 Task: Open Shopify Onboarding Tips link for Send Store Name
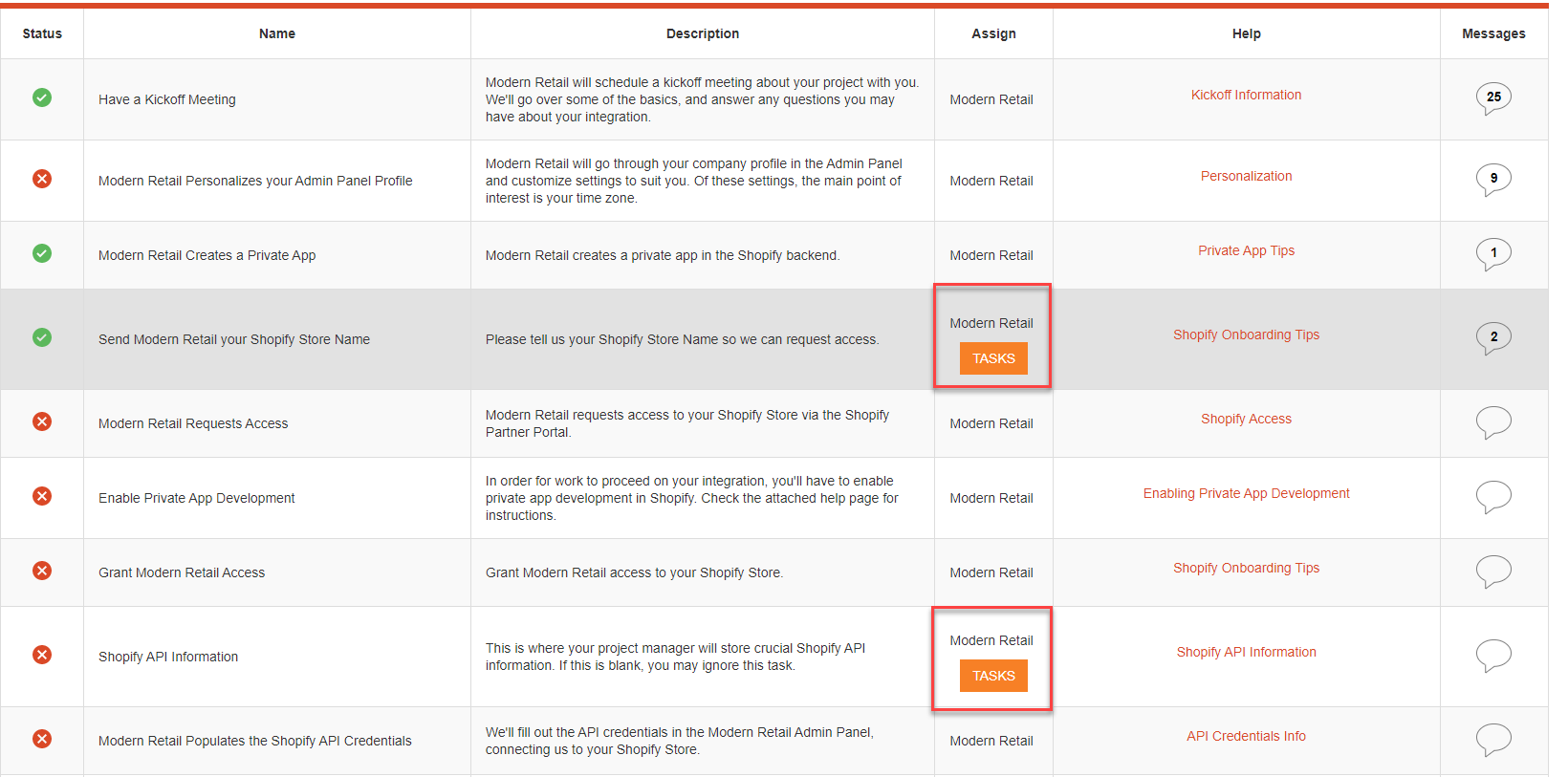coord(1246,335)
